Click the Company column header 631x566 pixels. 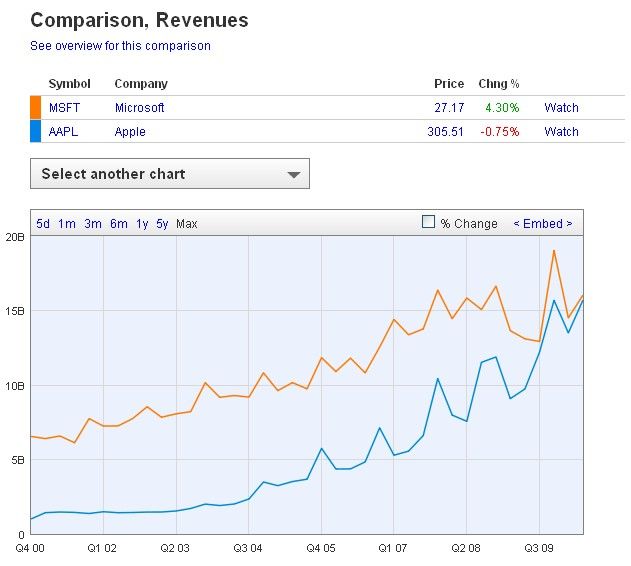(x=141, y=84)
